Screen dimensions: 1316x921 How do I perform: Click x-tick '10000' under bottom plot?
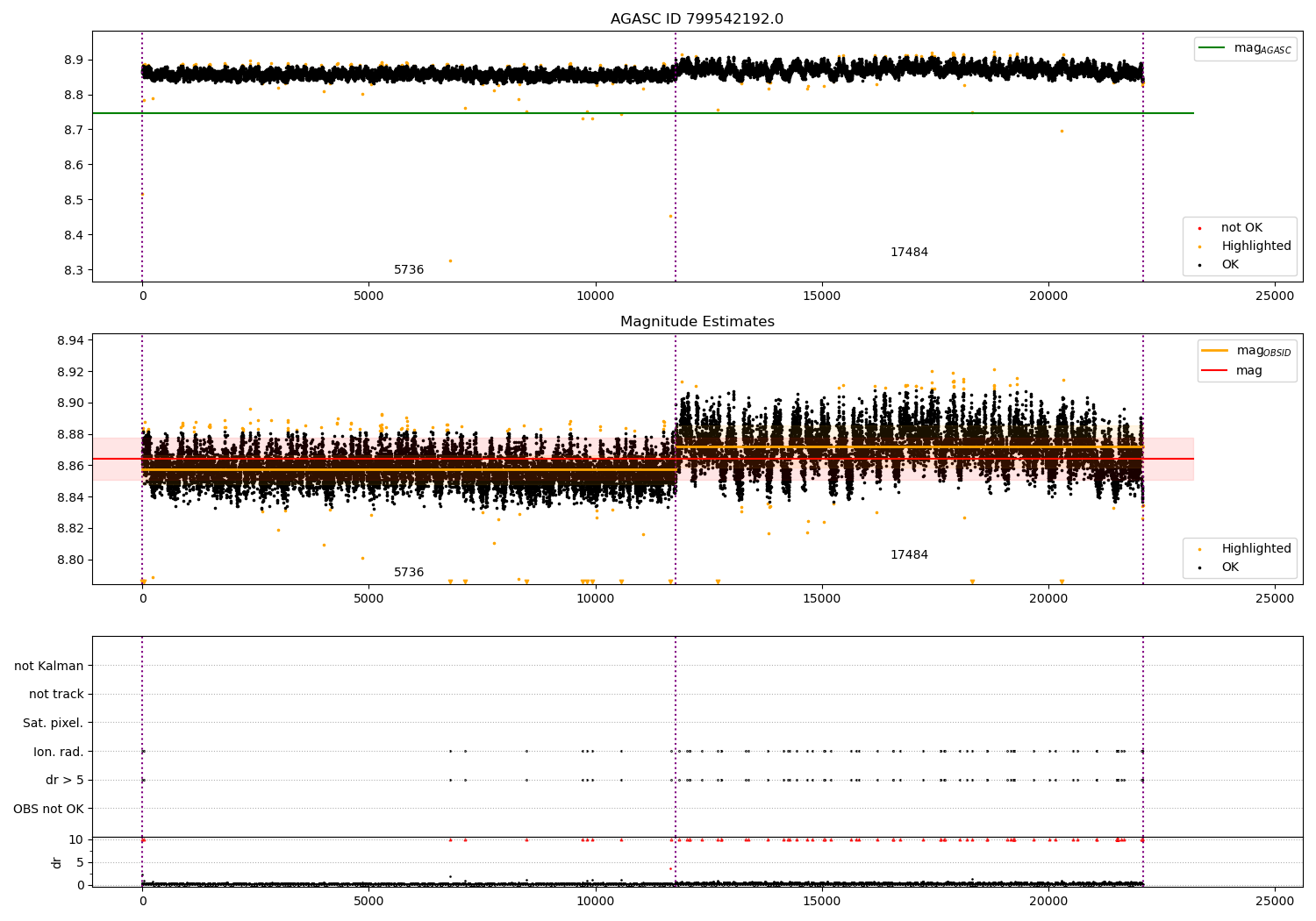pos(596,902)
